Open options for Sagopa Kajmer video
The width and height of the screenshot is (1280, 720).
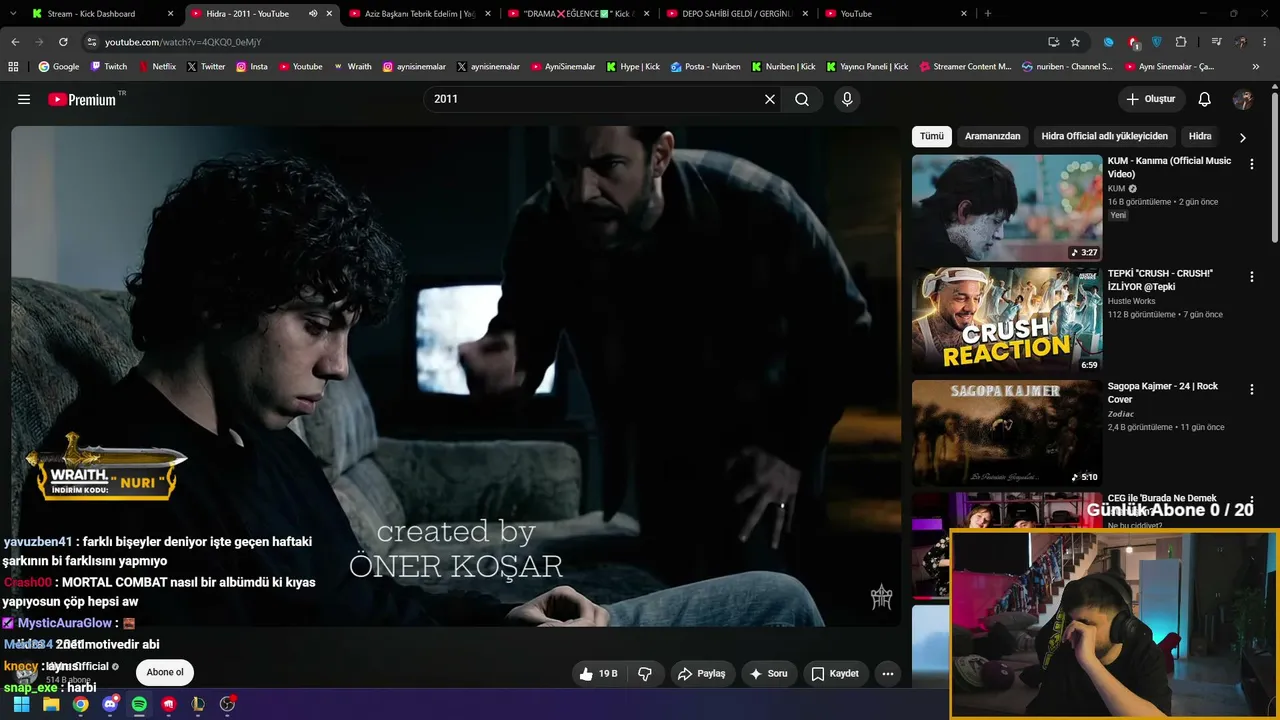coord(1251,389)
